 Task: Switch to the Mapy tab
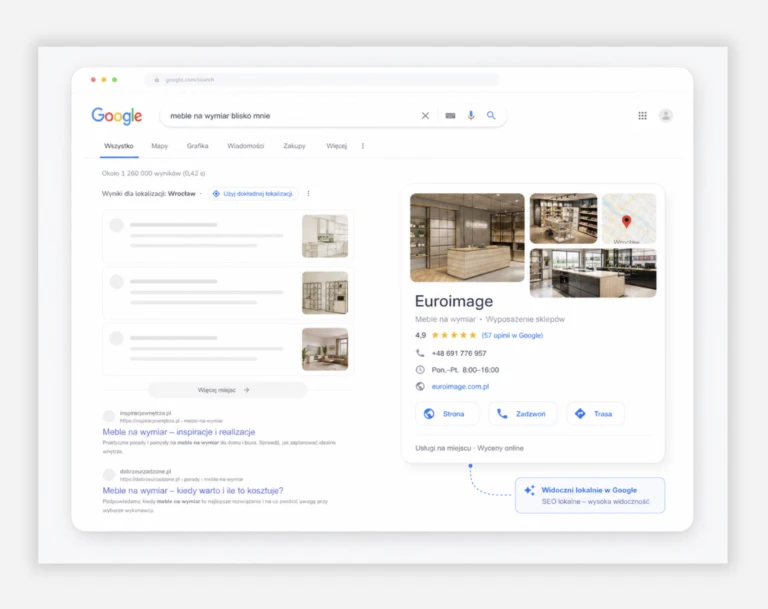[160, 146]
